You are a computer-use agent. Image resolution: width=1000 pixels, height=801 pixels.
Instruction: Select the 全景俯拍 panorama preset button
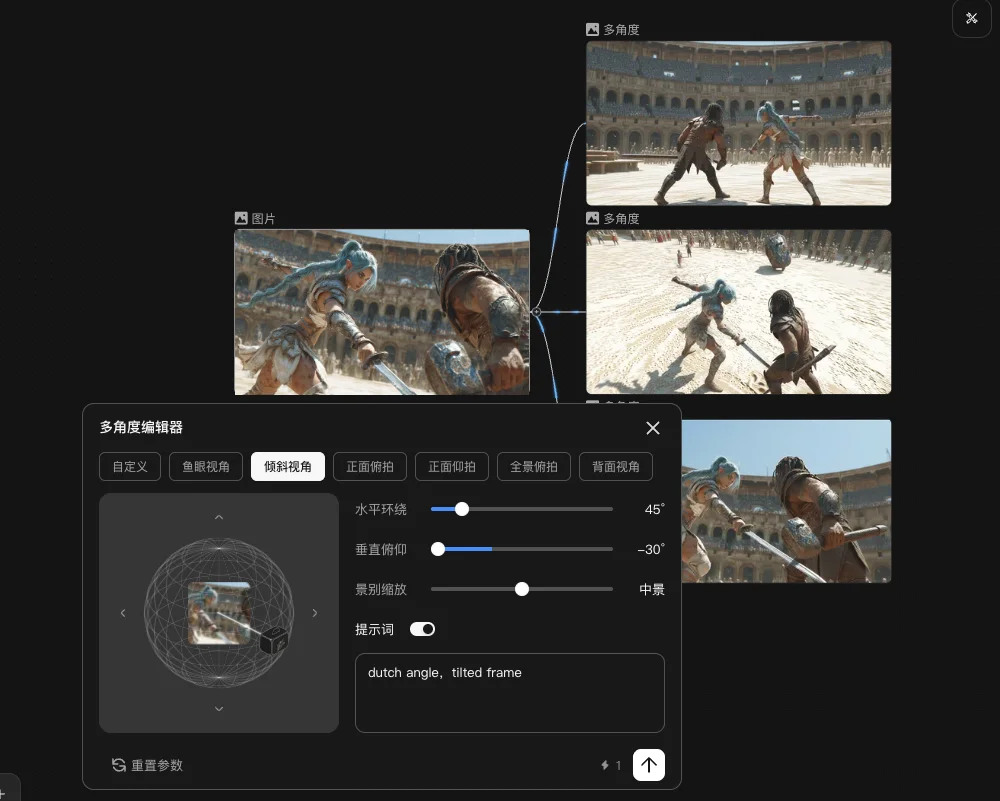(x=533, y=466)
